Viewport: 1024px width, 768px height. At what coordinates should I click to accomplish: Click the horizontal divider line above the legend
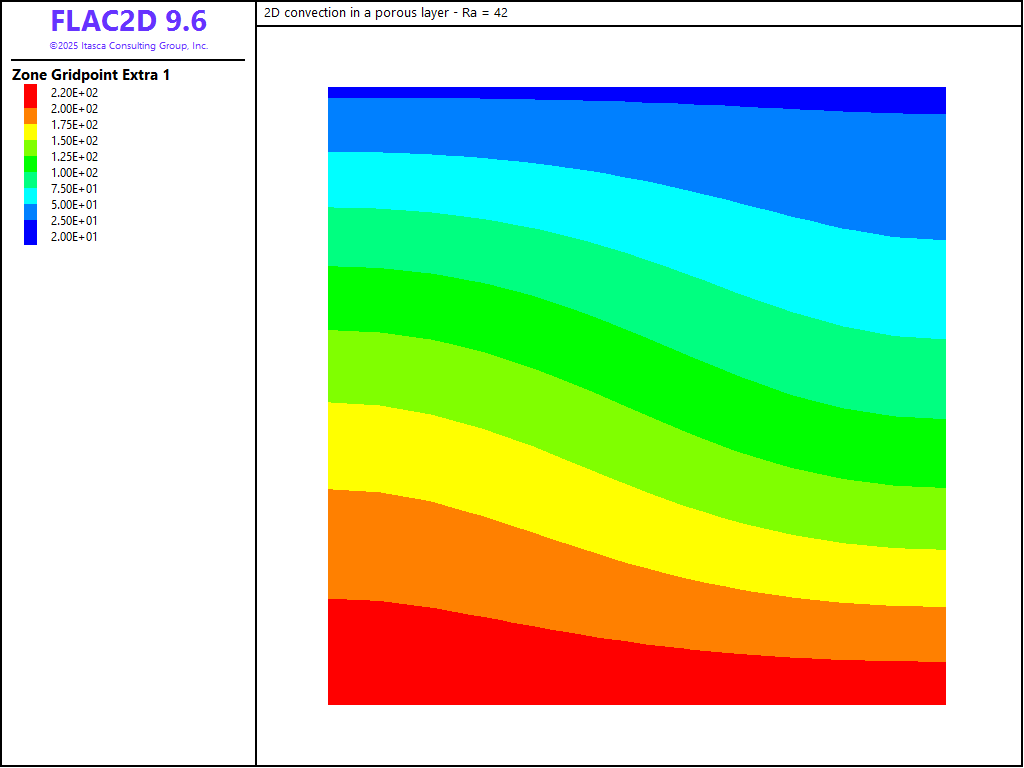click(x=128, y=60)
